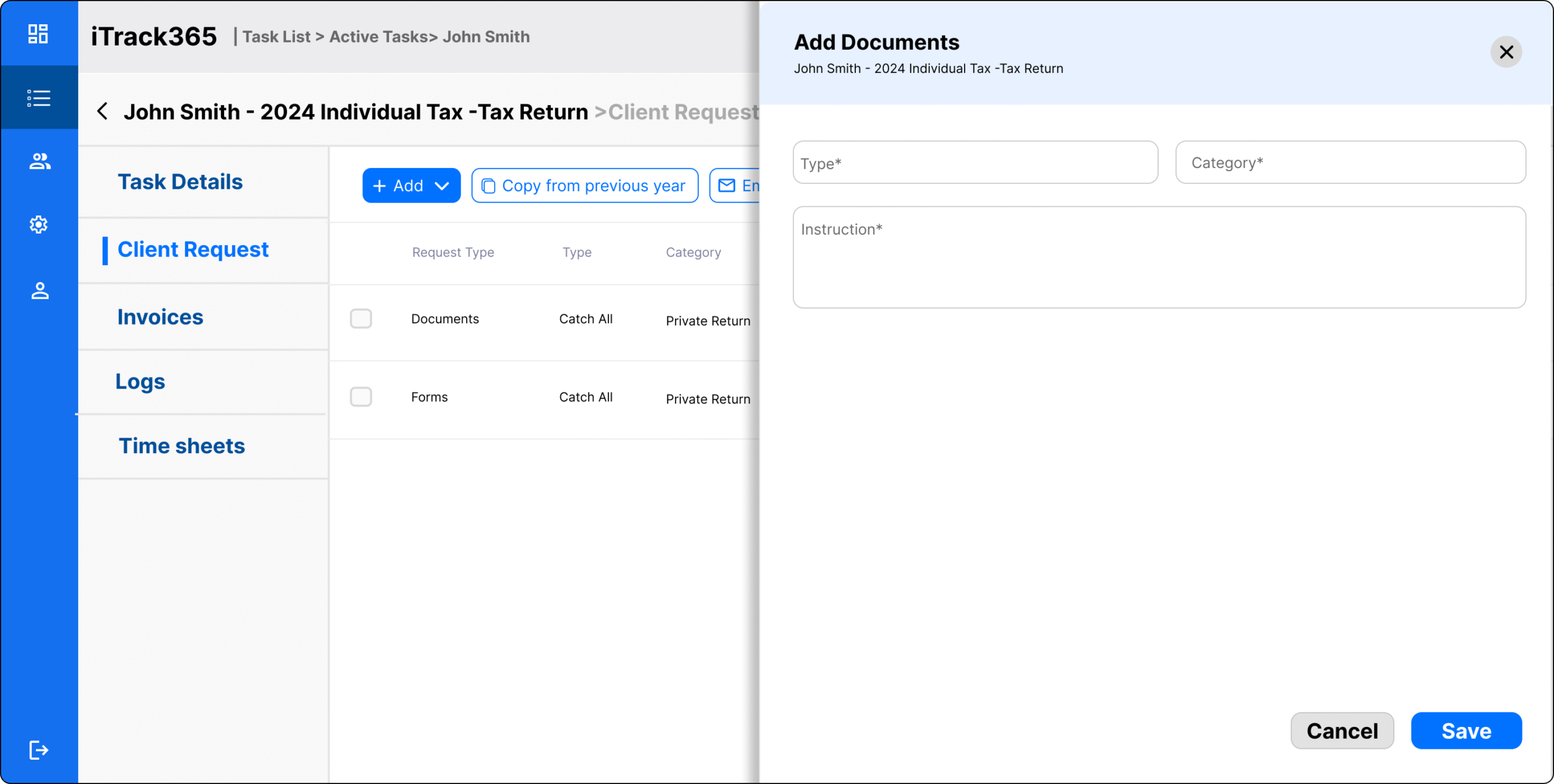Check the Documents row checkbox
The width and height of the screenshot is (1554, 784).
point(361,319)
